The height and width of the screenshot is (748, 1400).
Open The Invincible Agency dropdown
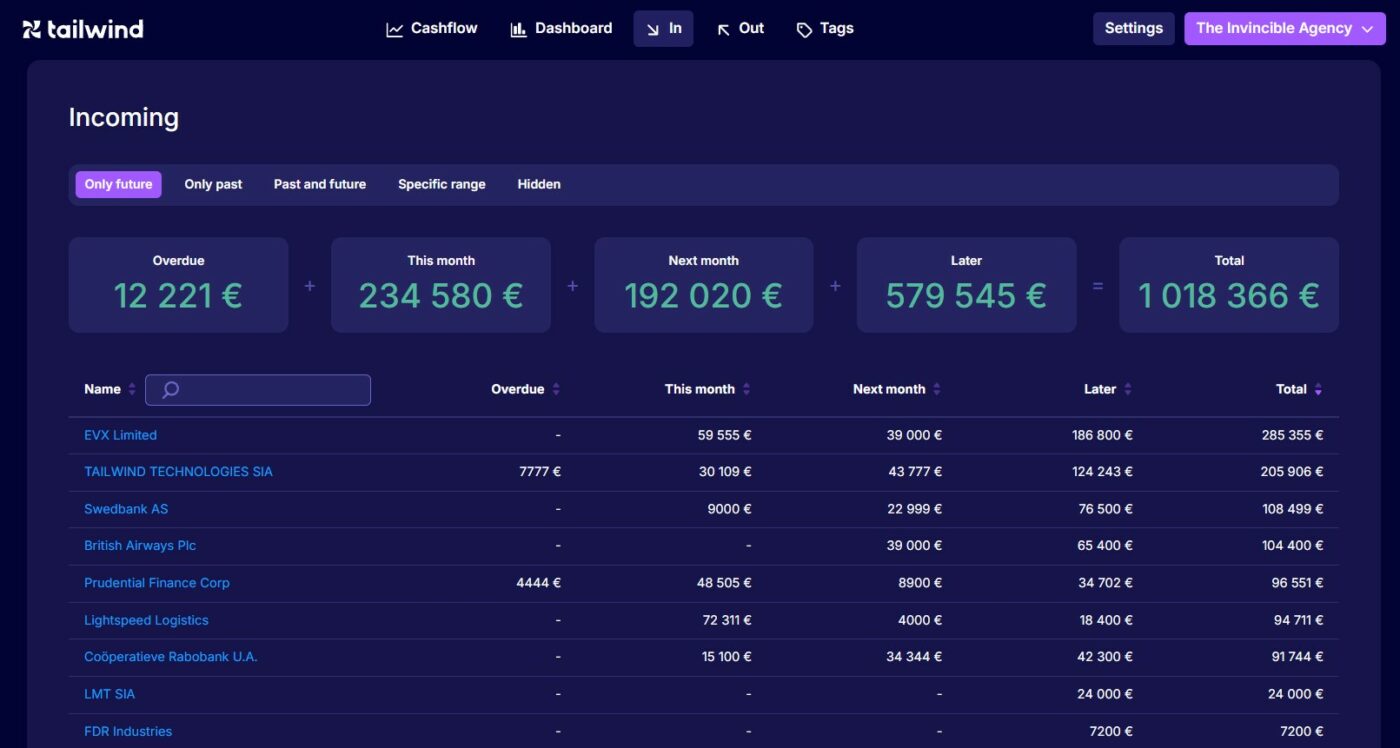click(1284, 28)
